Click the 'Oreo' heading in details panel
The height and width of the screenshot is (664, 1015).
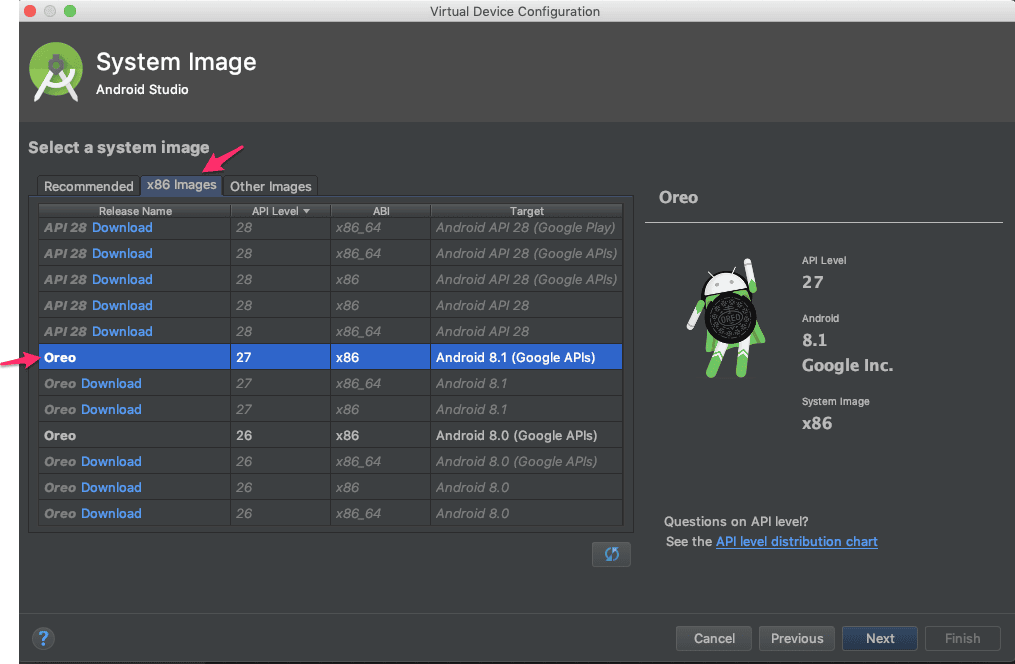point(678,197)
